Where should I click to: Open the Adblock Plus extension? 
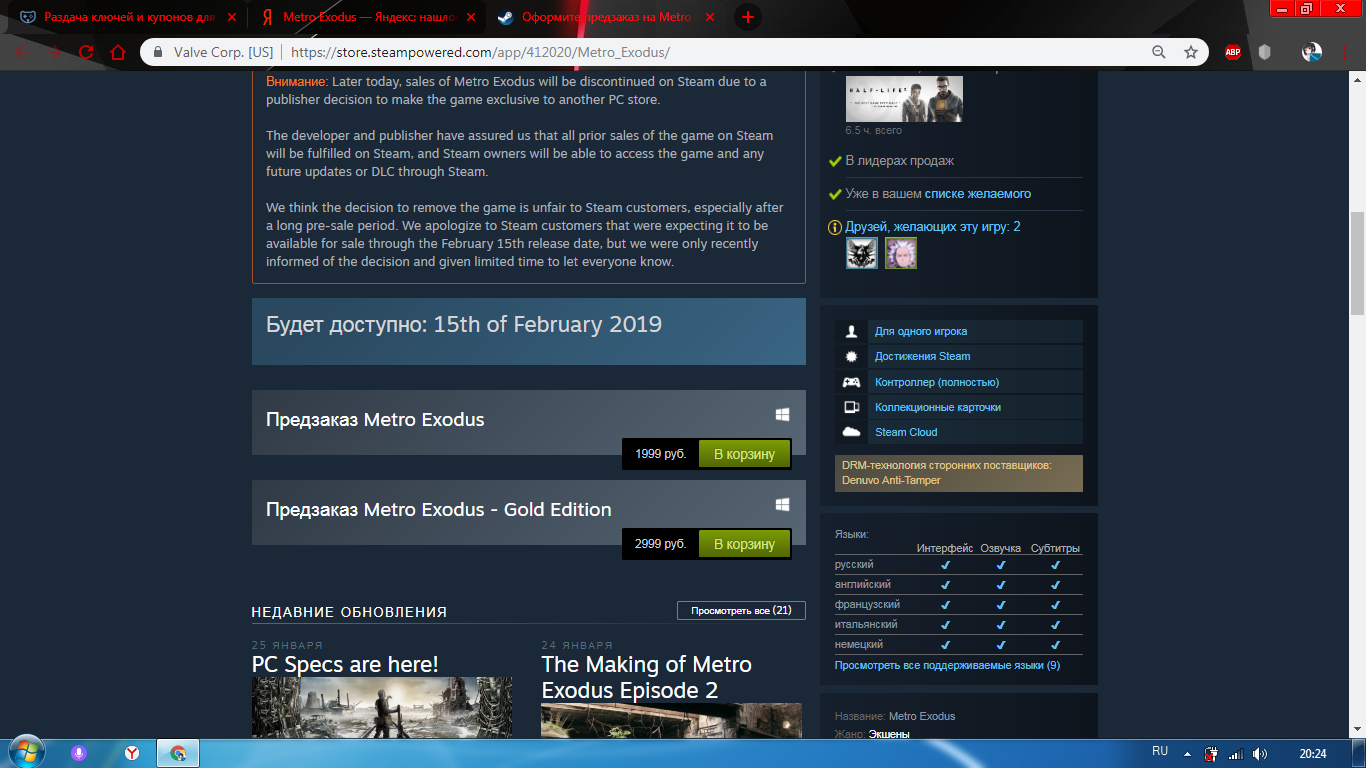(1233, 52)
